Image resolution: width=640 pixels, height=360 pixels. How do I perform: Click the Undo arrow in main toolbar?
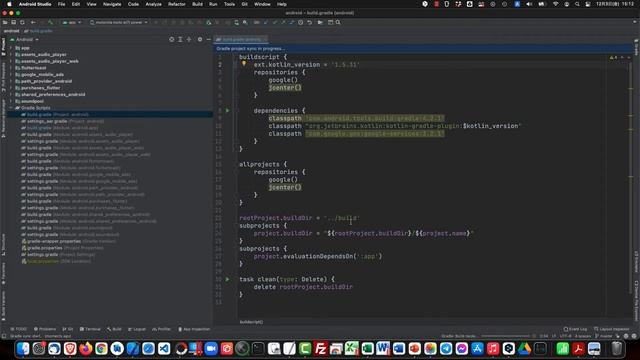[x=309, y=22]
